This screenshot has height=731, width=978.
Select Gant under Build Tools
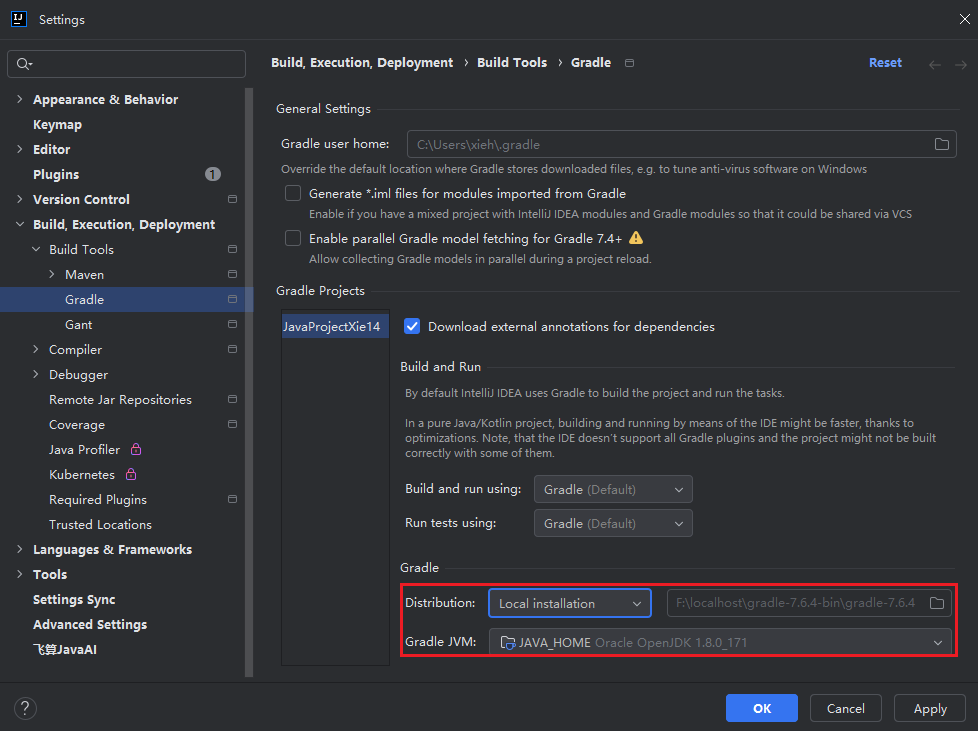79,324
